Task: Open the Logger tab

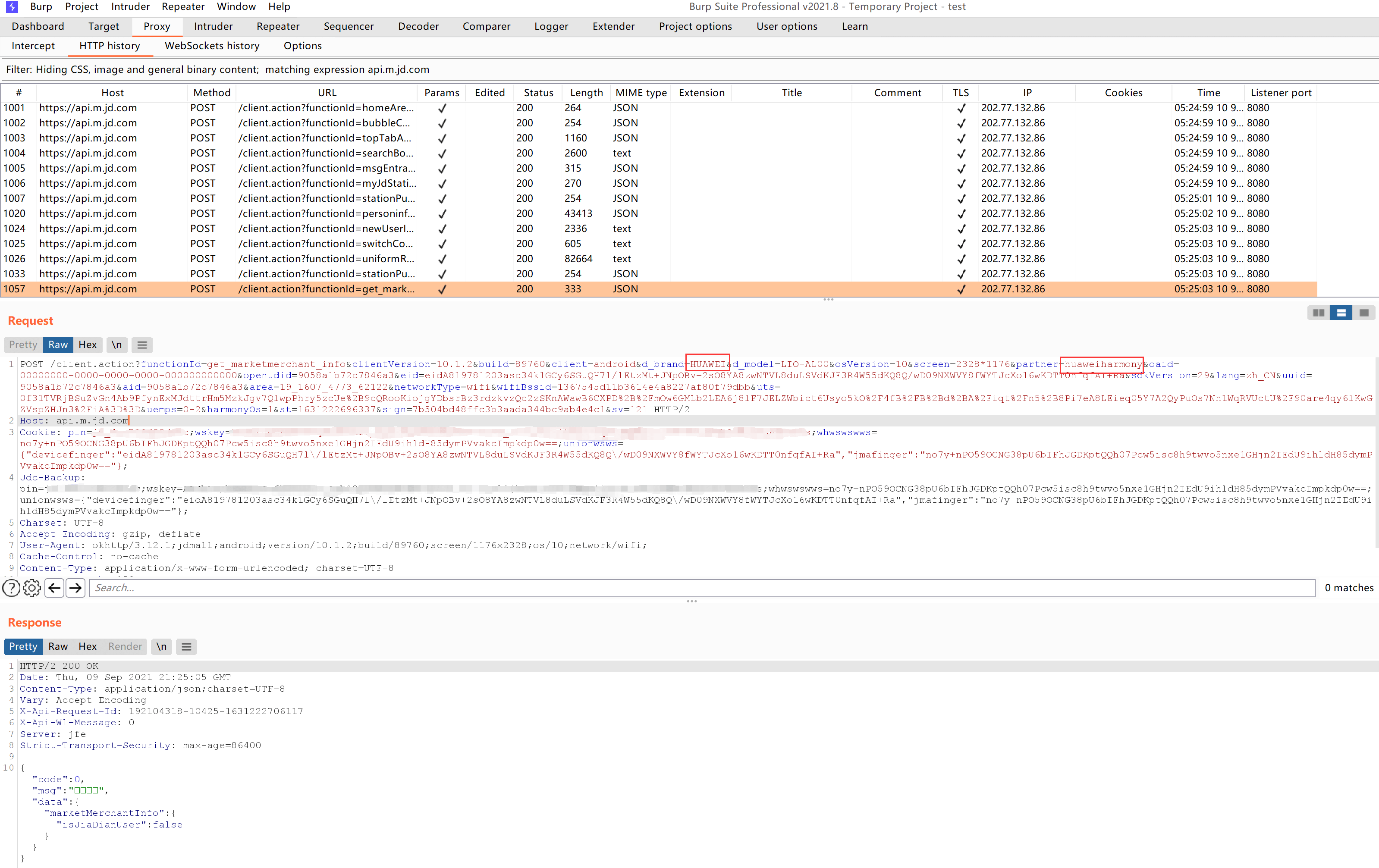Action: pos(552,26)
